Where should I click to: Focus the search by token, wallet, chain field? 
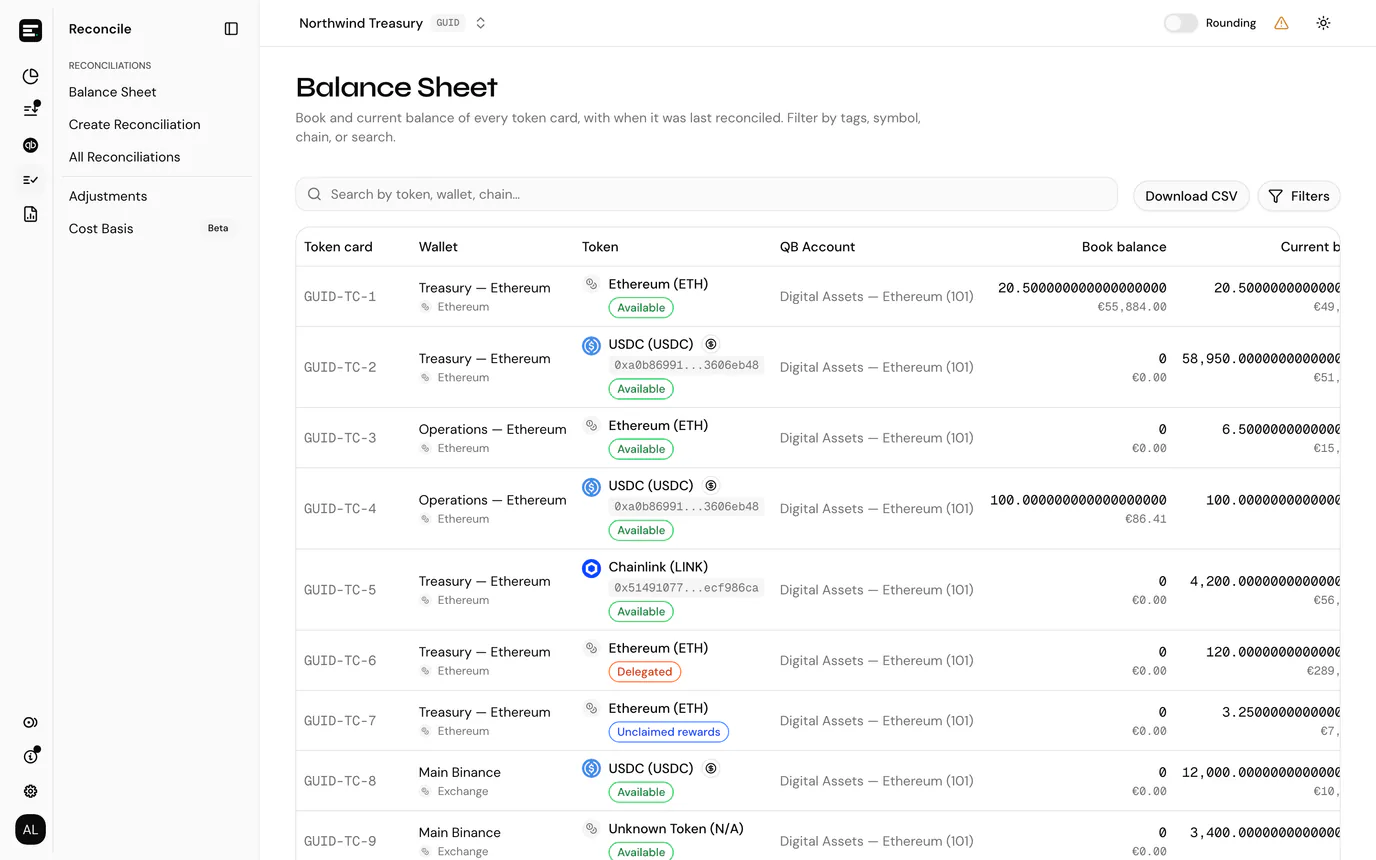pyautogui.click(x=706, y=194)
